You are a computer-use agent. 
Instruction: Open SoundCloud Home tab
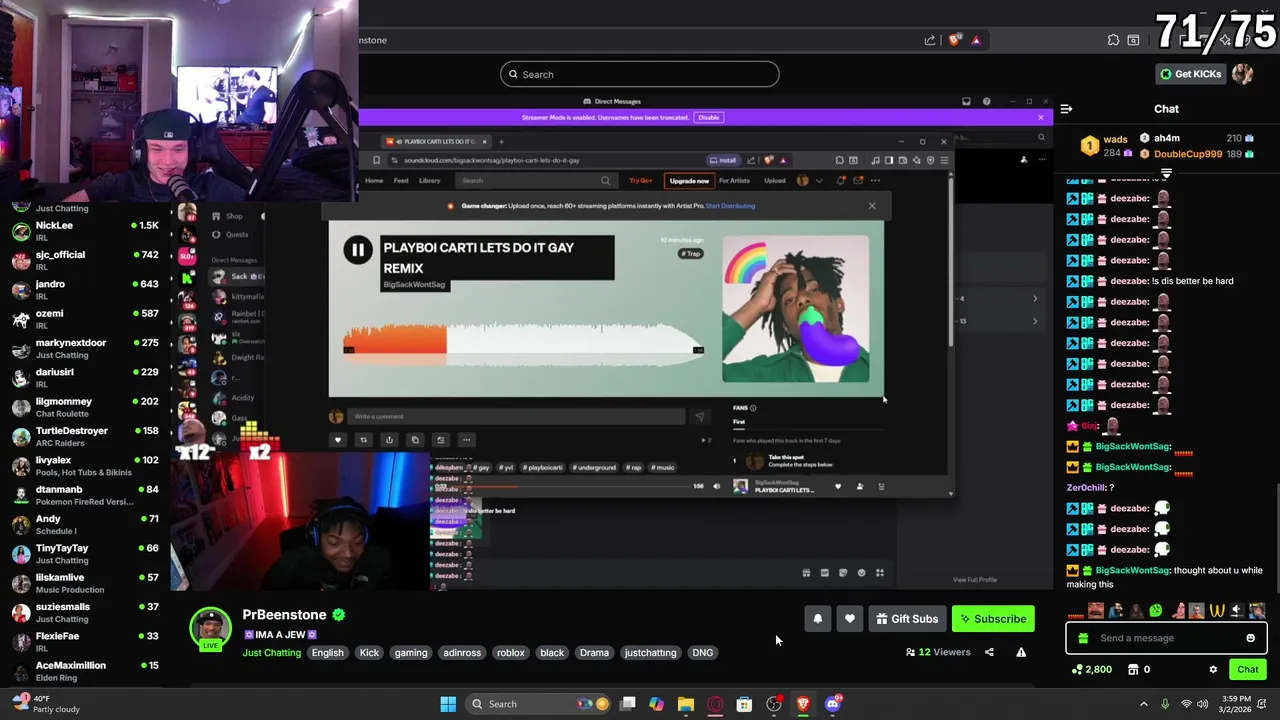click(x=374, y=181)
